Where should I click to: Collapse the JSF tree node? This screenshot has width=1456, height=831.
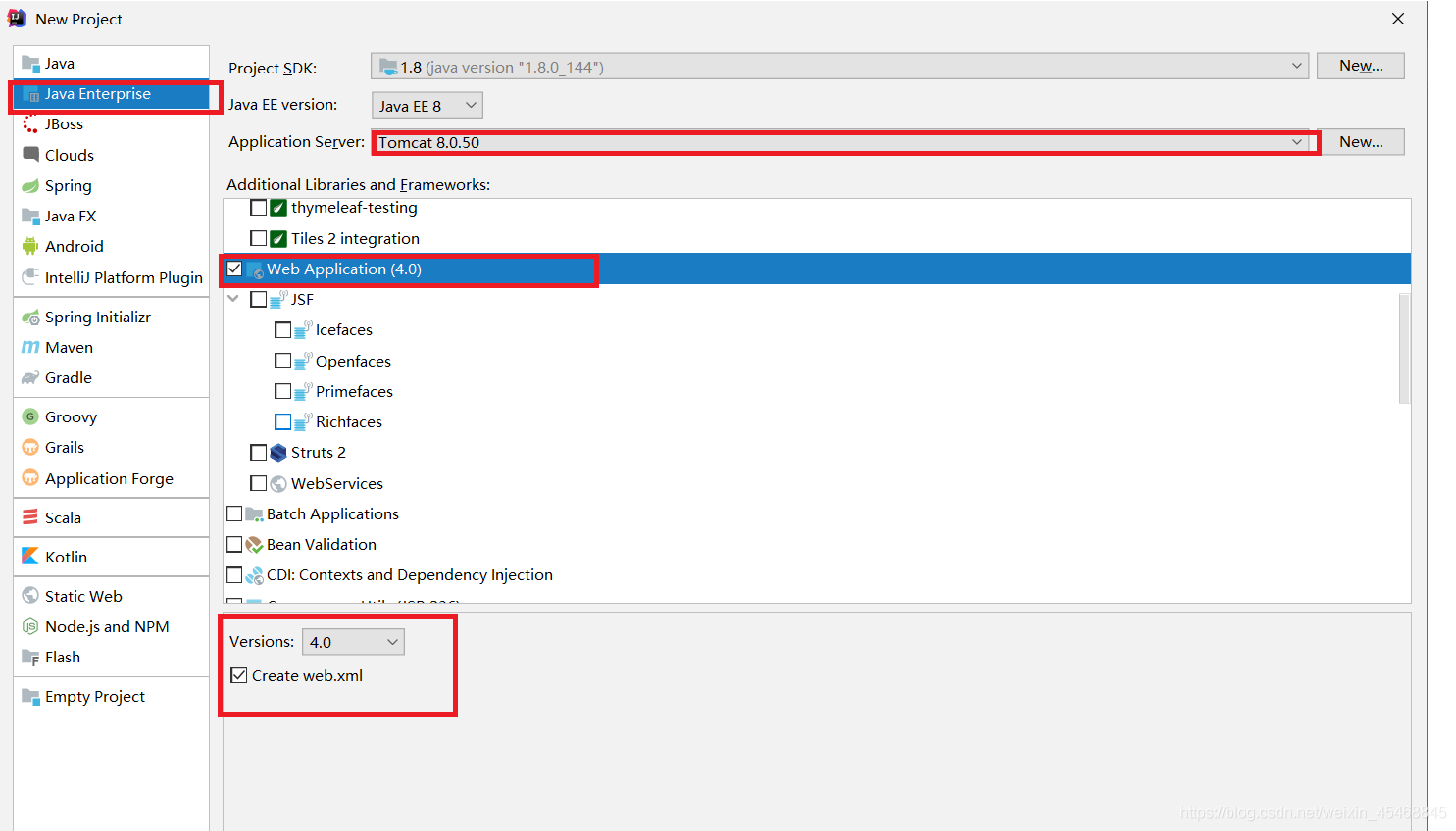(233, 299)
